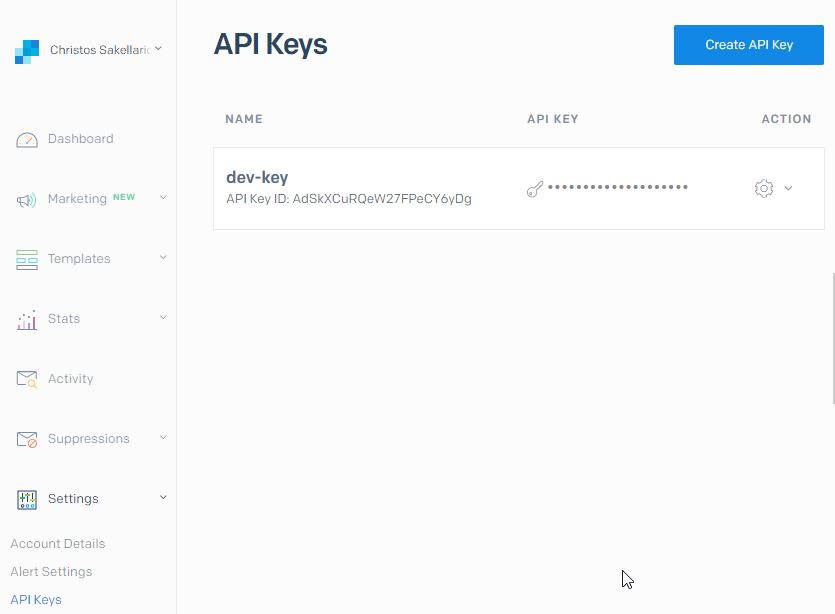Click the SendGrid logo icon

(x=27, y=51)
